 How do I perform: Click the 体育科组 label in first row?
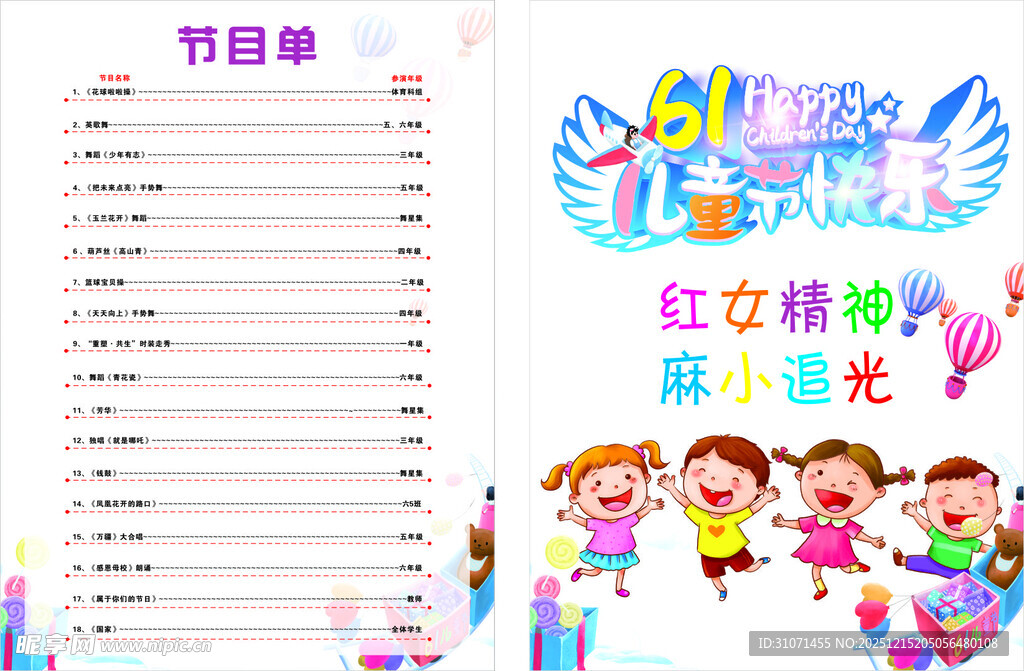click(x=407, y=92)
